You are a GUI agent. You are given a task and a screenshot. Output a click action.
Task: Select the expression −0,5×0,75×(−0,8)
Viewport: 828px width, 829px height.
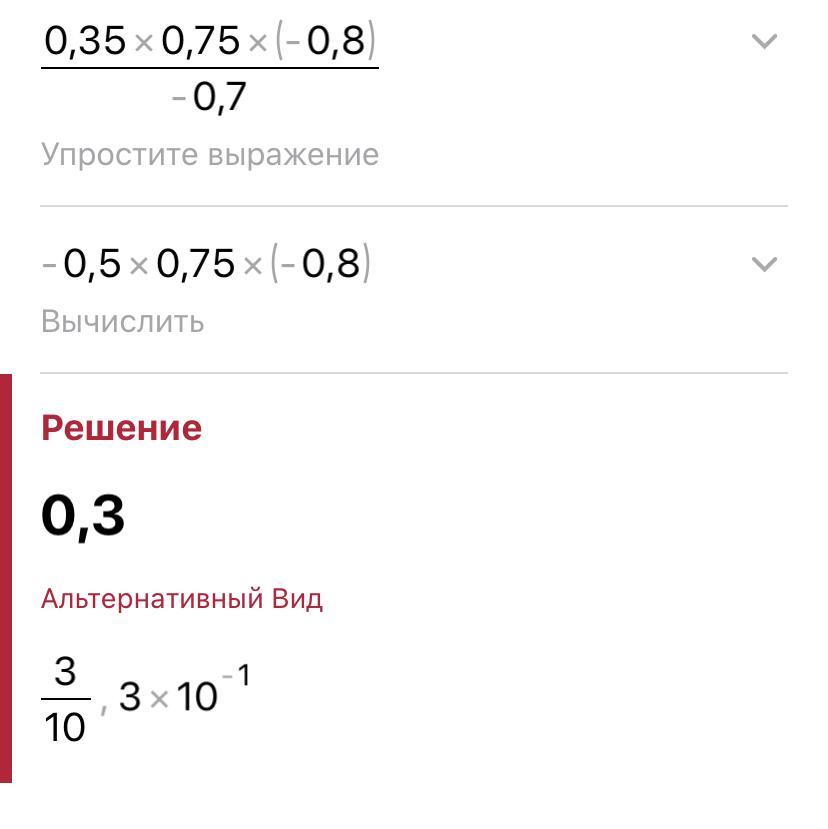click(206, 264)
